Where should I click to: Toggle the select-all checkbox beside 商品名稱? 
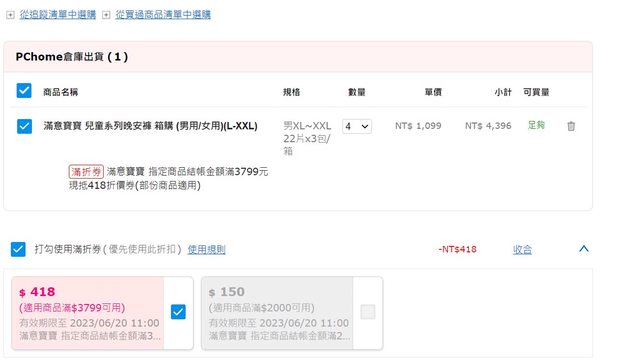tap(24, 91)
